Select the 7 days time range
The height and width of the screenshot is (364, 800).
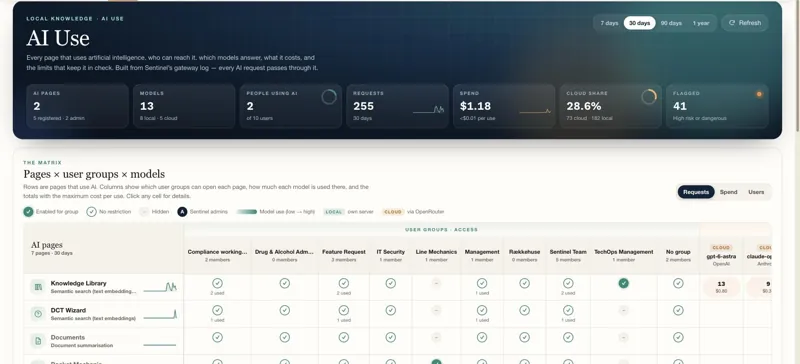tap(609, 23)
